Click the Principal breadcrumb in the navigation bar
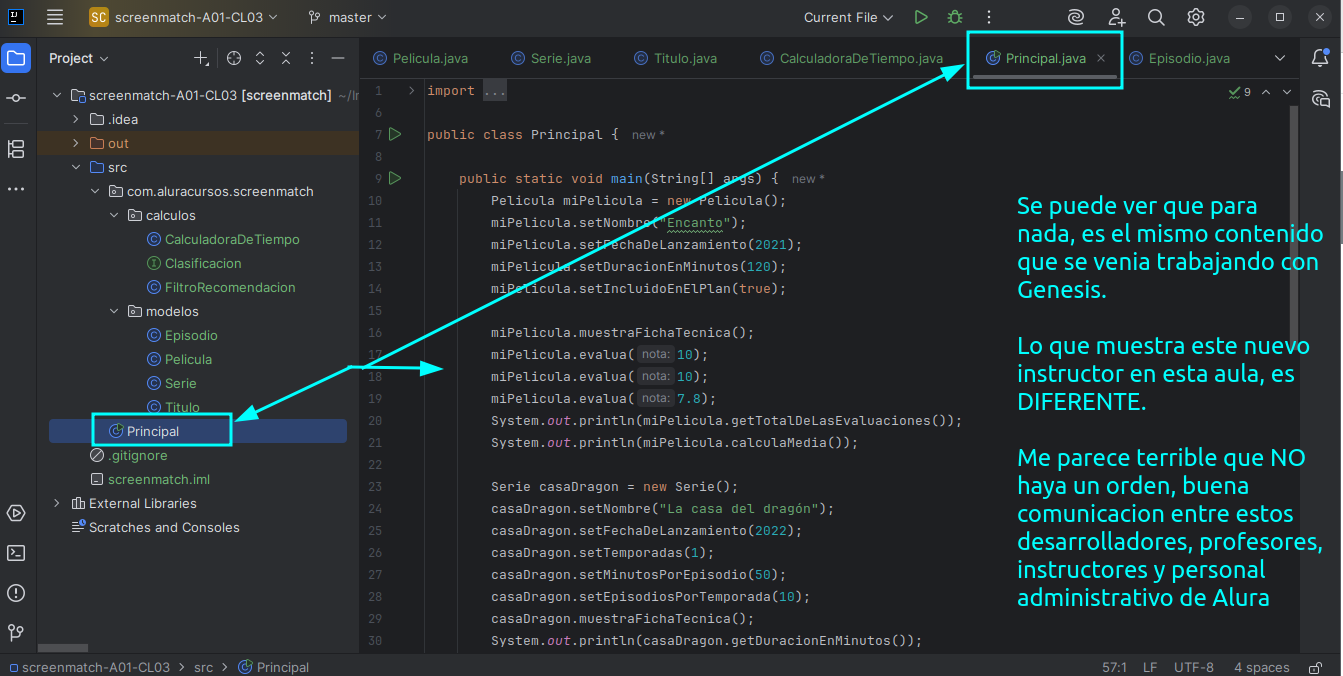 pyautogui.click(x=274, y=667)
